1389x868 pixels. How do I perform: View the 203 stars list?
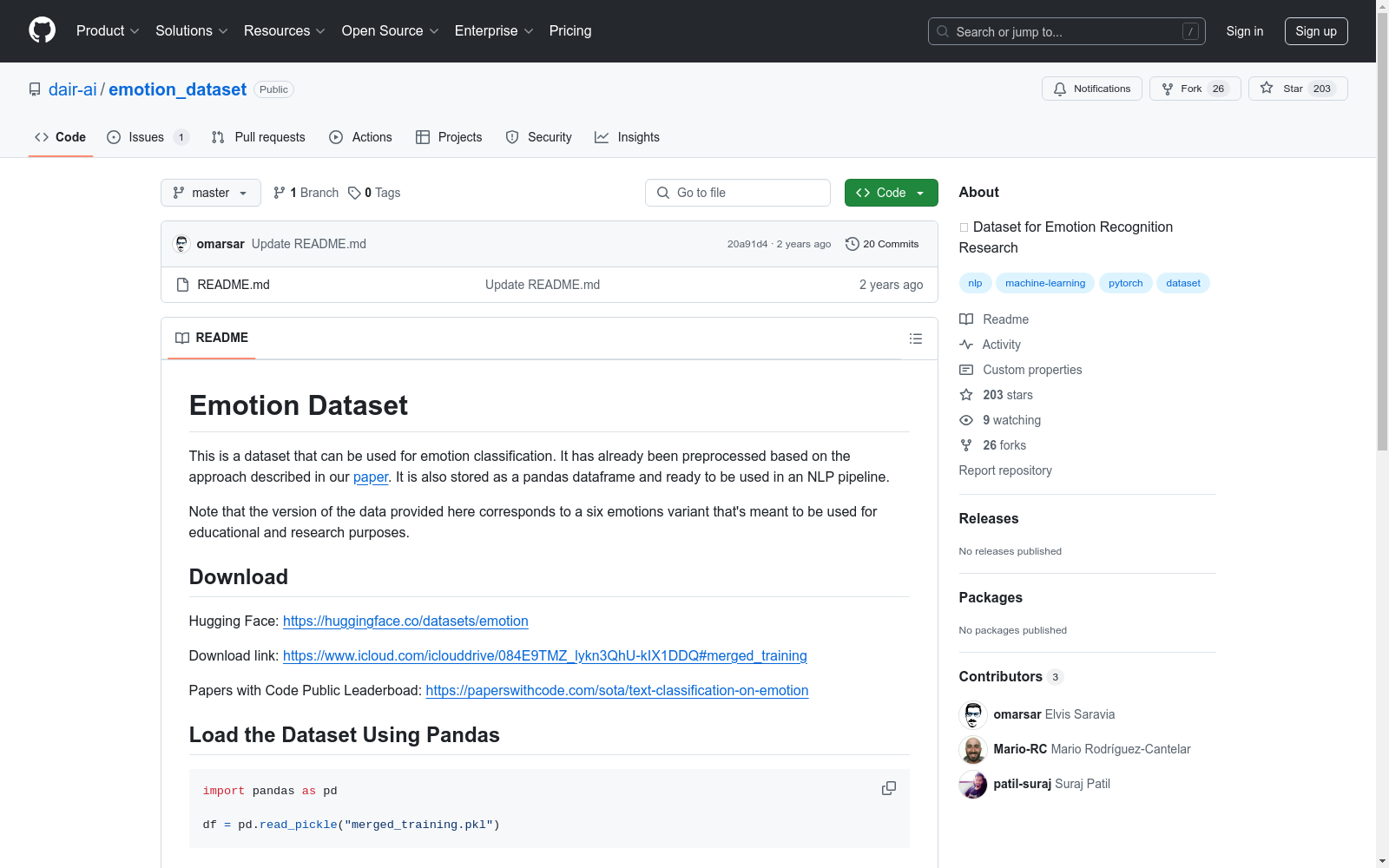[x=997, y=395]
